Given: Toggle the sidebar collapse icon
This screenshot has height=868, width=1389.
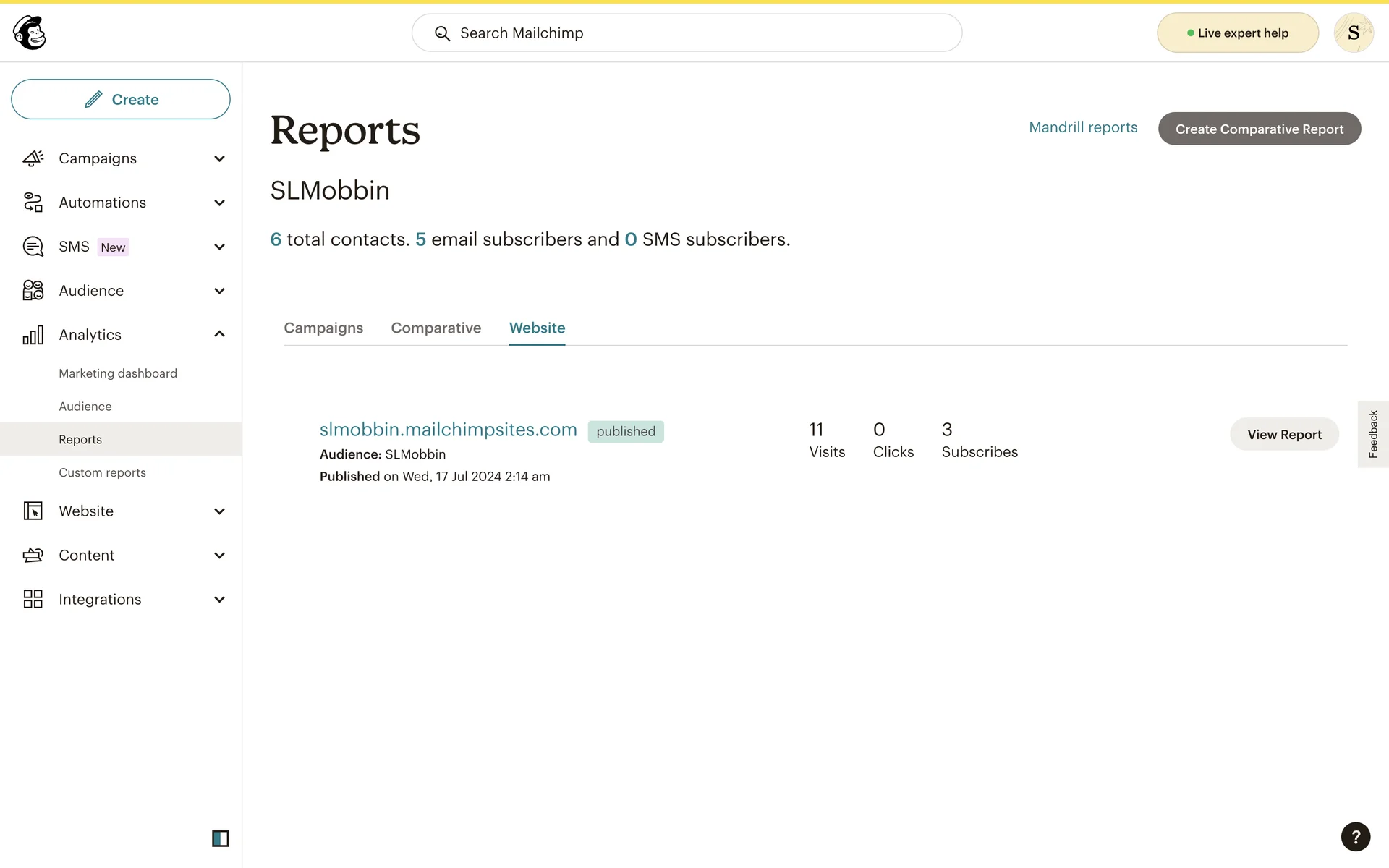Looking at the screenshot, I should click(x=220, y=838).
